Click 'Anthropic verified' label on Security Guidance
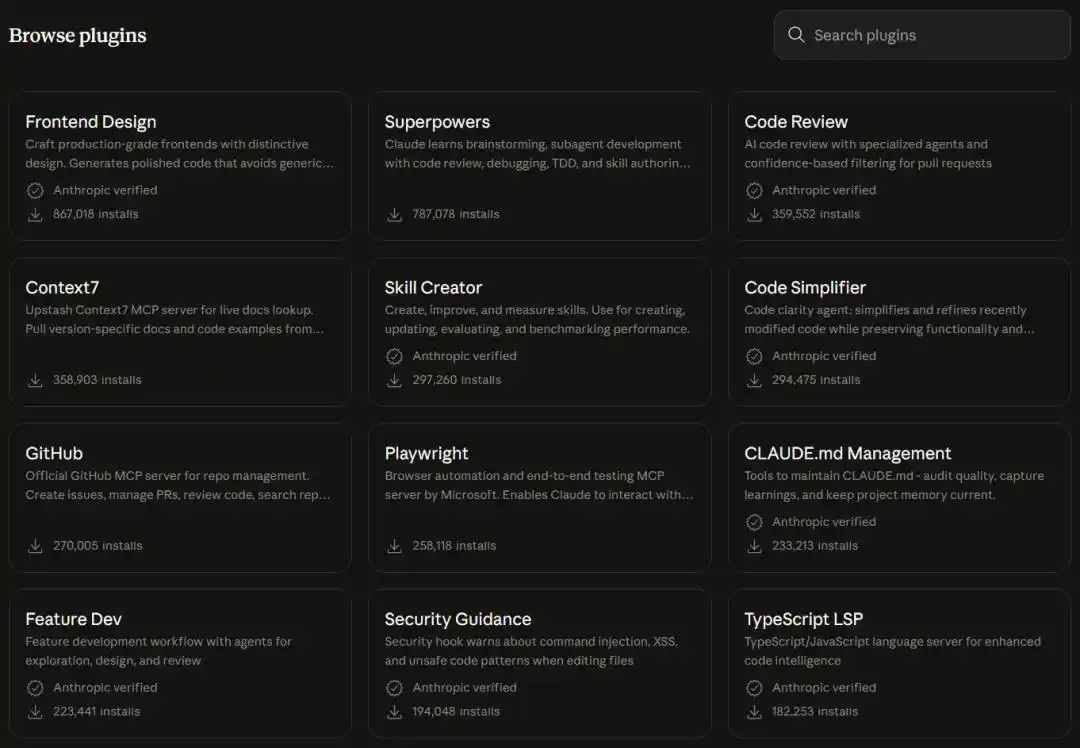Screen dimensions: 1080x748 pos(464,687)
